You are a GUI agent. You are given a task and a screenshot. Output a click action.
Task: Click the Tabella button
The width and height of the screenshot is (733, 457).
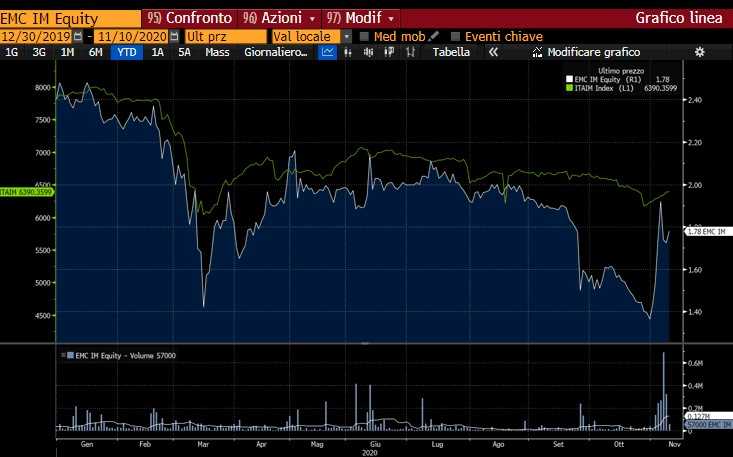tap(451, 52)
